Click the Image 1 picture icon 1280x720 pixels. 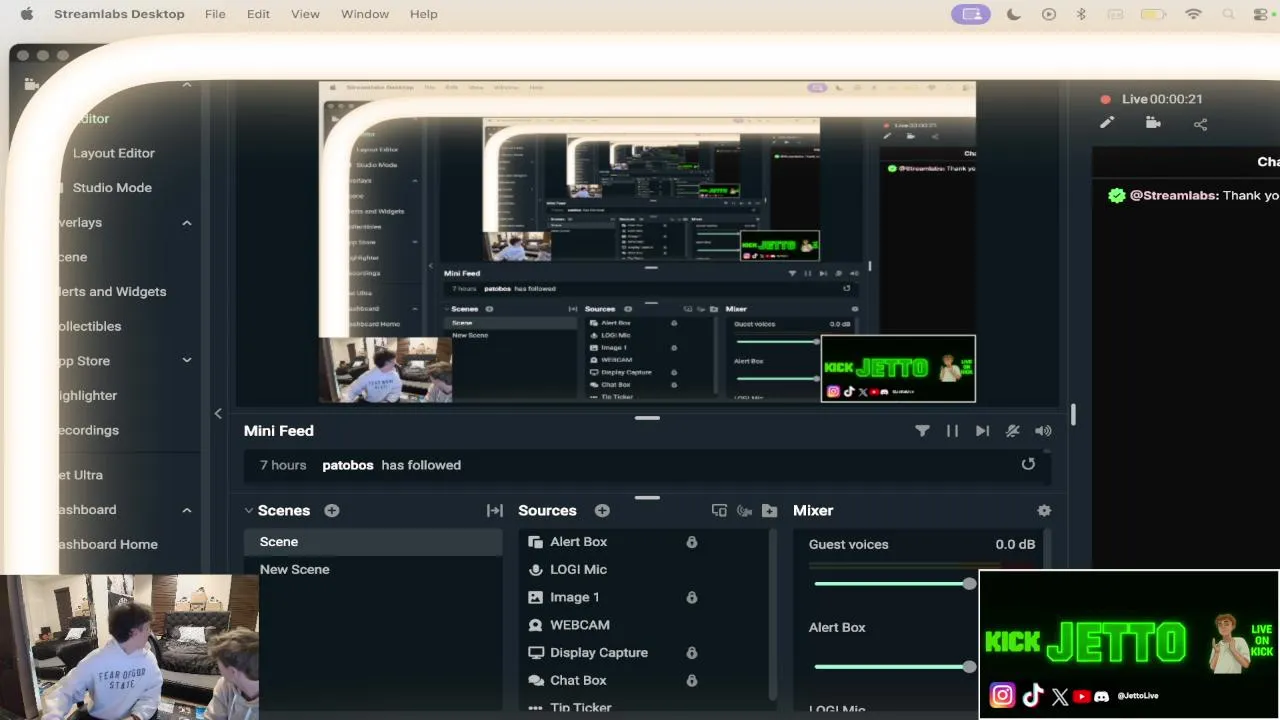[x=535, y=597]
